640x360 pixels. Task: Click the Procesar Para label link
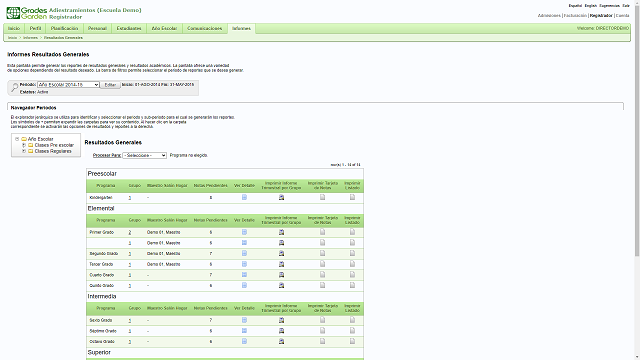coord(107,156)
